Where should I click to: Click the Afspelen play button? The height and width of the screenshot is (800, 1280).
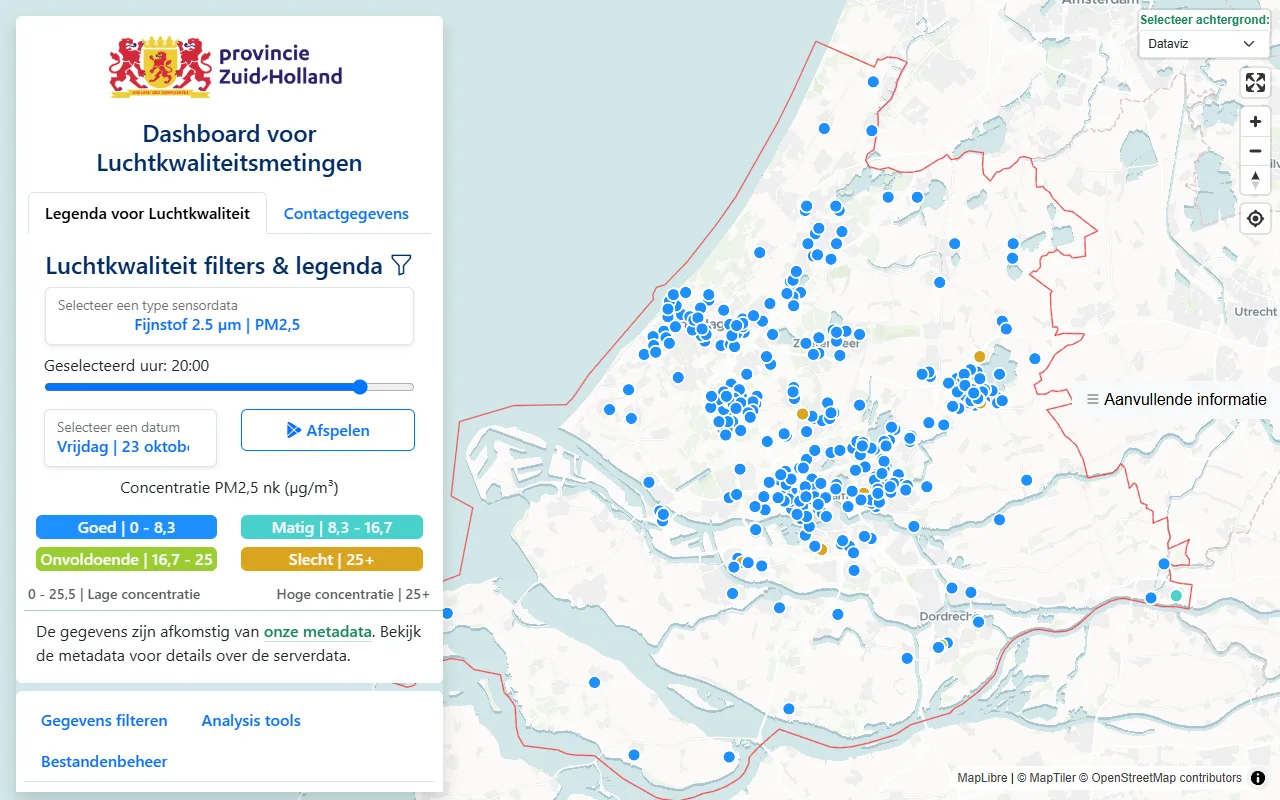[328, 430]
